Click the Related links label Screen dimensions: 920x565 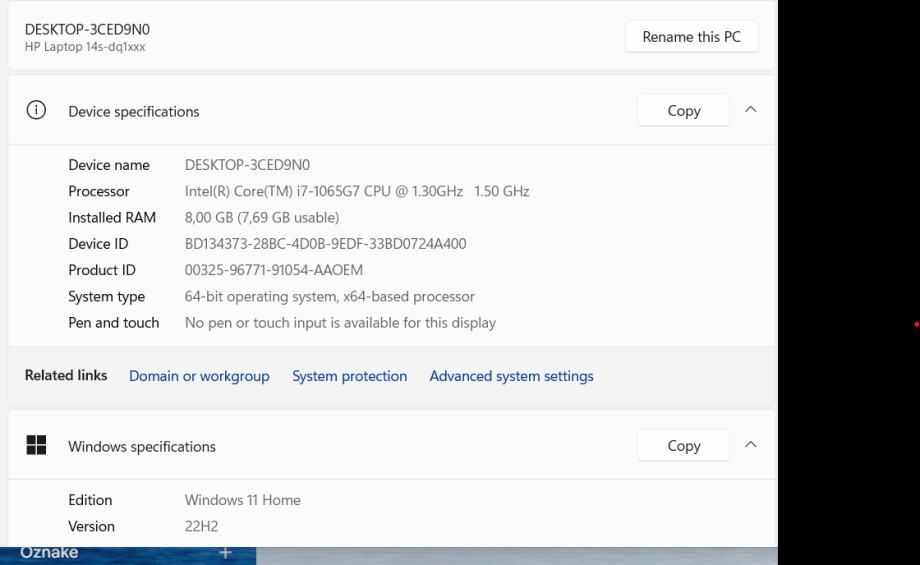pos(66,375)
